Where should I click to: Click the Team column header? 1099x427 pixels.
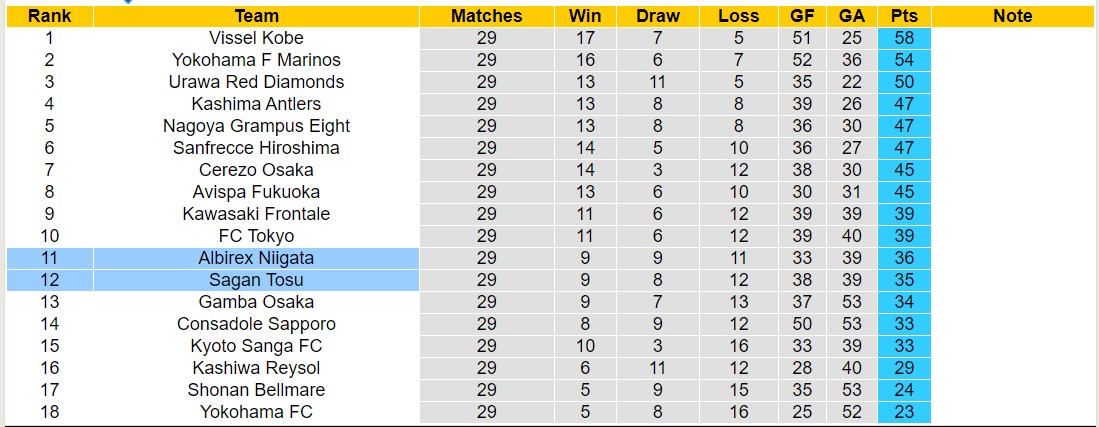pyautogui.click(x=257, y=16)
